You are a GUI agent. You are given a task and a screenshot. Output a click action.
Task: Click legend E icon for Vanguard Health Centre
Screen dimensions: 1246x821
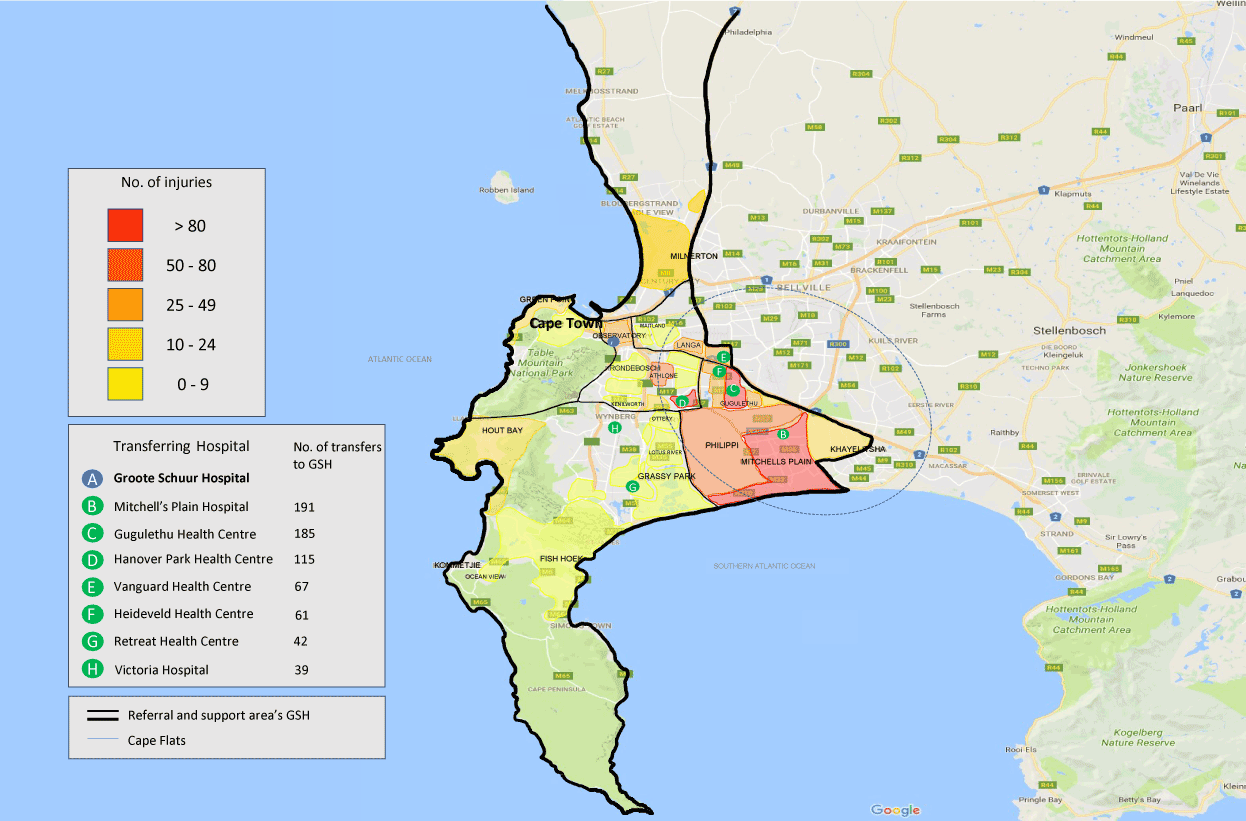click(x=93, y=587)
